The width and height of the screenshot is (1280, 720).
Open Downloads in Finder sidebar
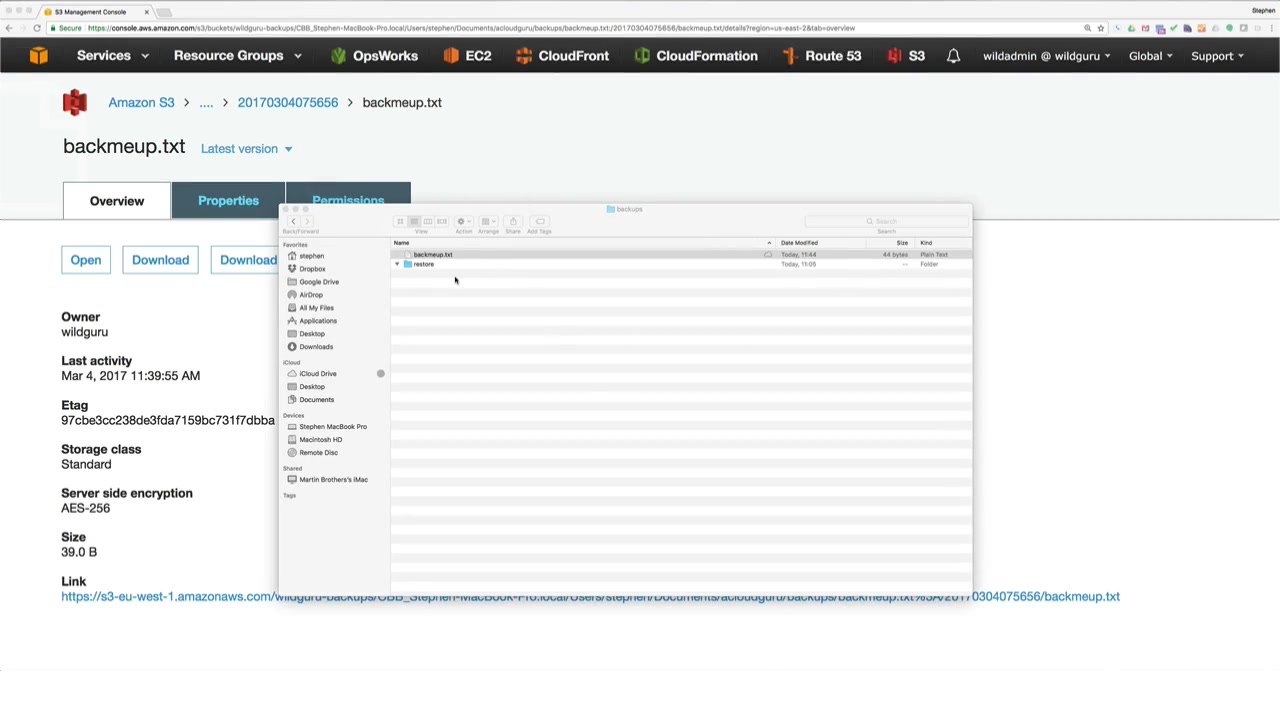pyautogui.click(x=315, y=347)
